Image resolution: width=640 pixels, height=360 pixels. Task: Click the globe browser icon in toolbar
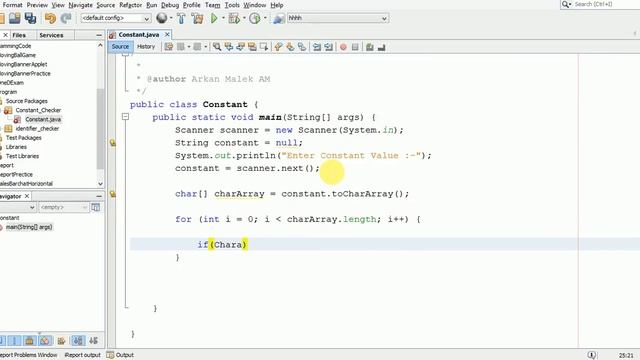(162, 18)
